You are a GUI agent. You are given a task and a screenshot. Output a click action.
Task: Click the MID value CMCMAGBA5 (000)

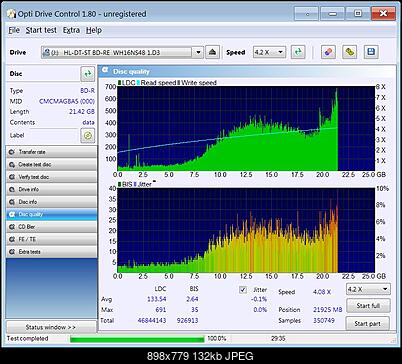point(67,101)
